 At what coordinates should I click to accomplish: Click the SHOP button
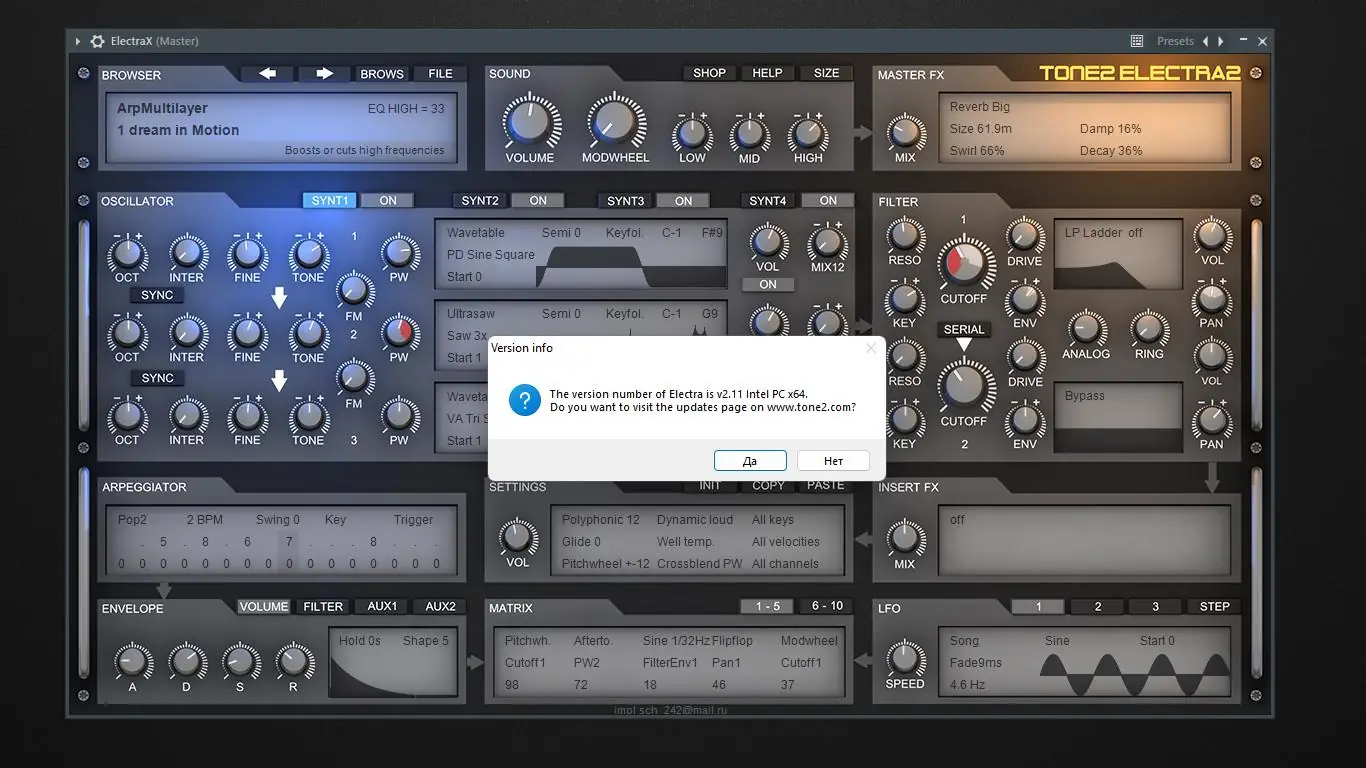(x=709, y=73)
